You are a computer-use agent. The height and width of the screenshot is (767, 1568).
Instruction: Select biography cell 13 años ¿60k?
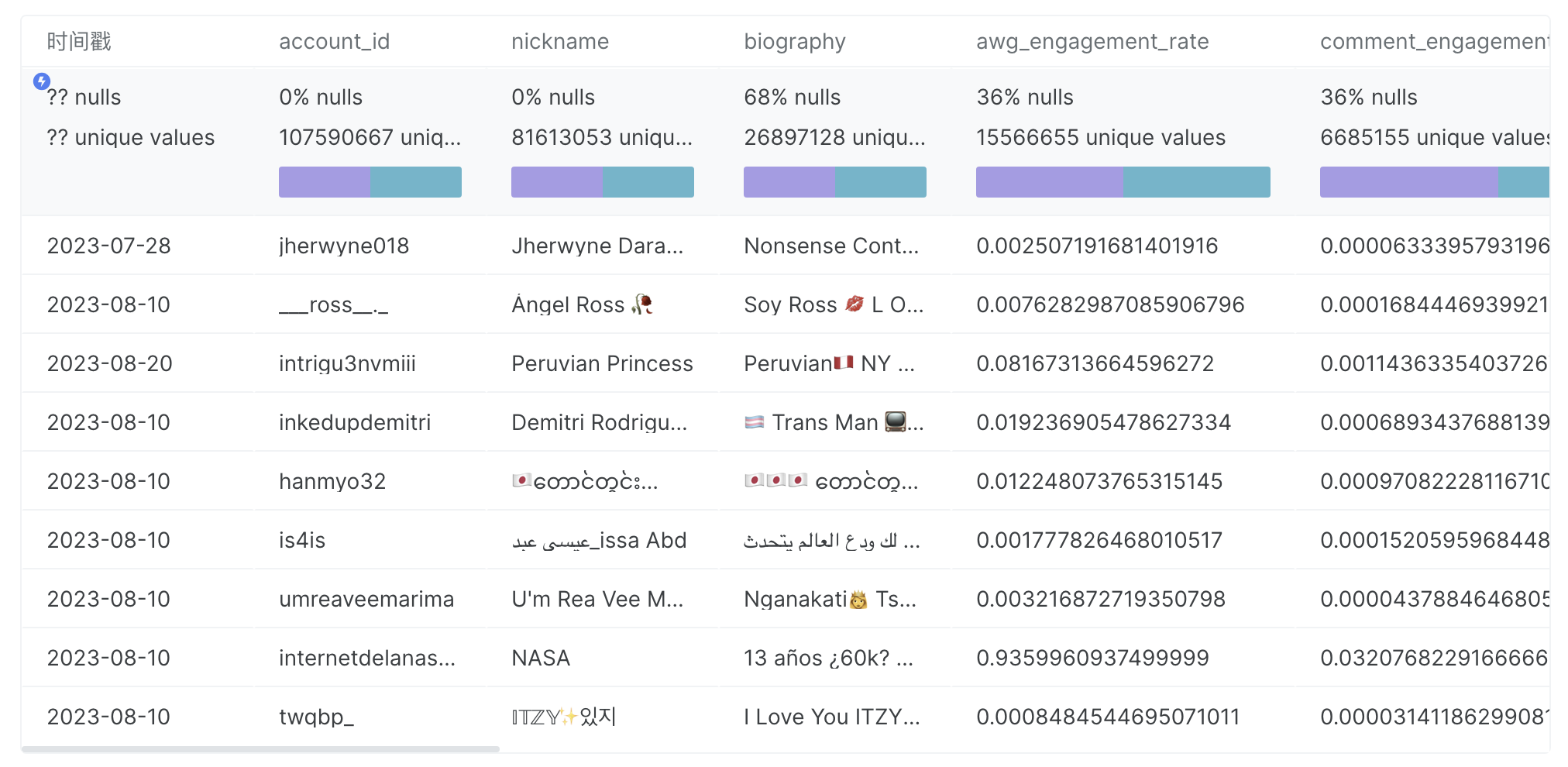coord(828,658)
